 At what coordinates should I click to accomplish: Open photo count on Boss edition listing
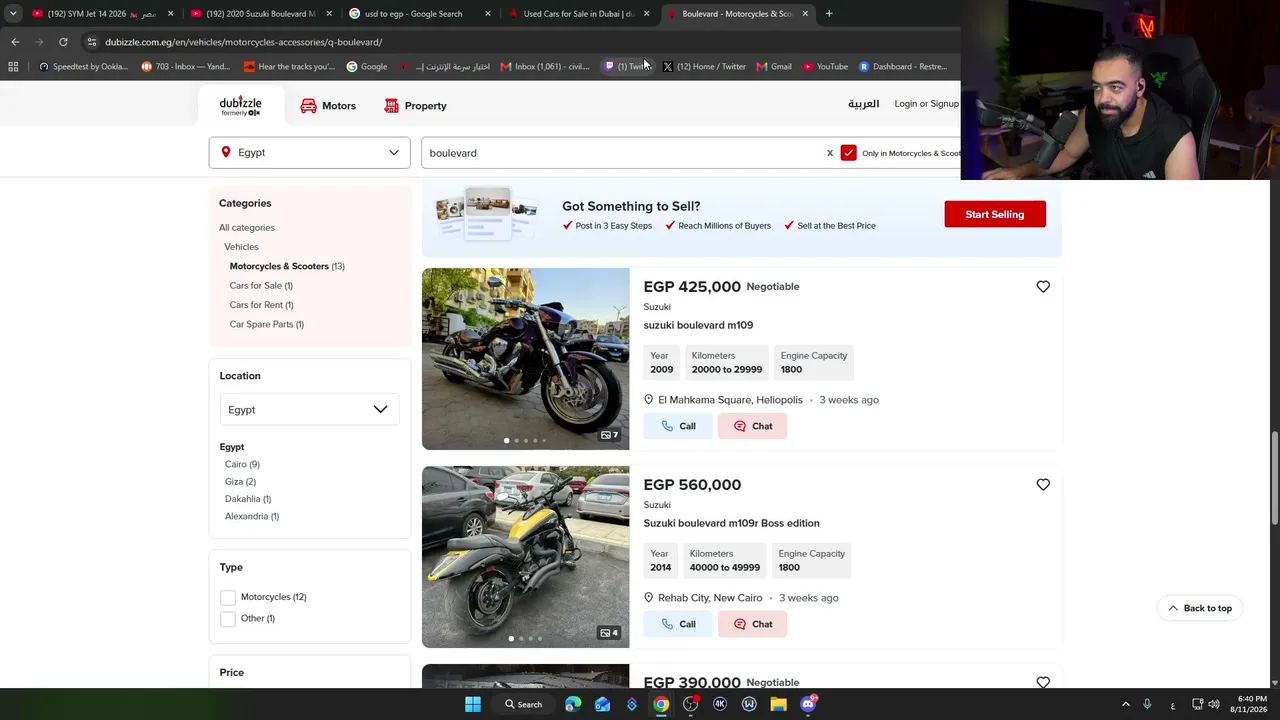click(609, 633)
